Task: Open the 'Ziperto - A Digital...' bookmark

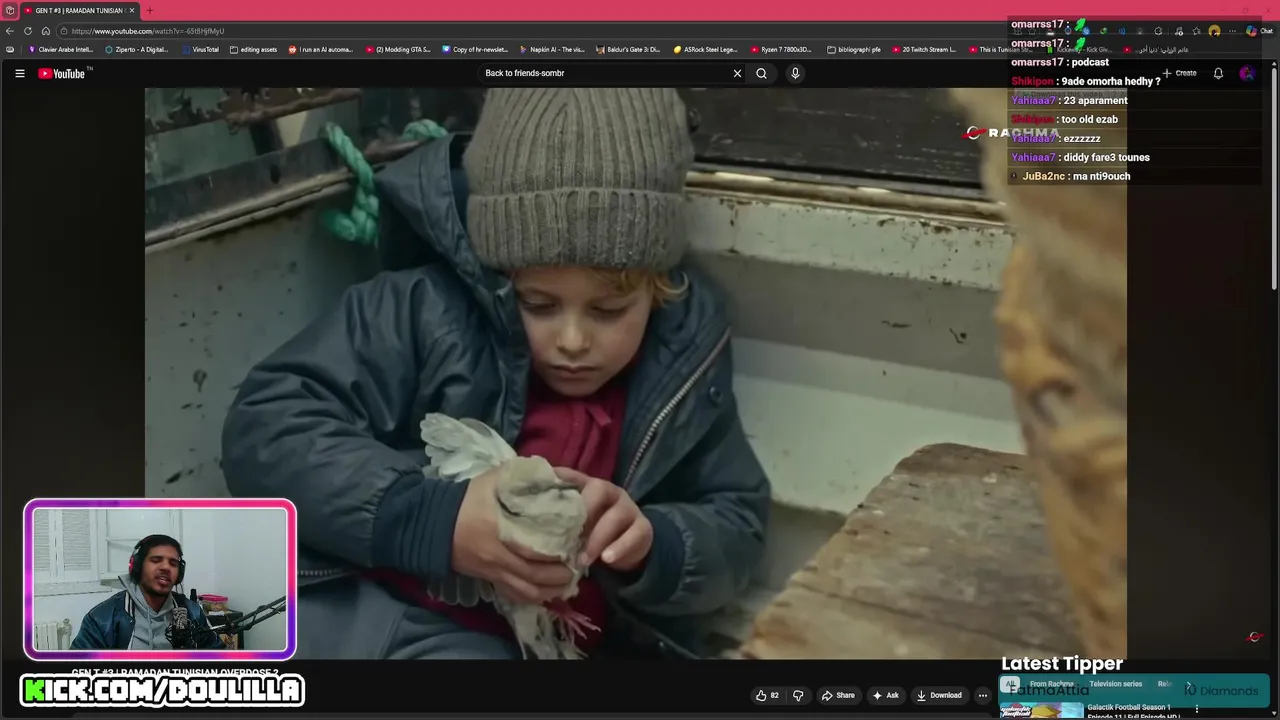Action: pos(137,49)
